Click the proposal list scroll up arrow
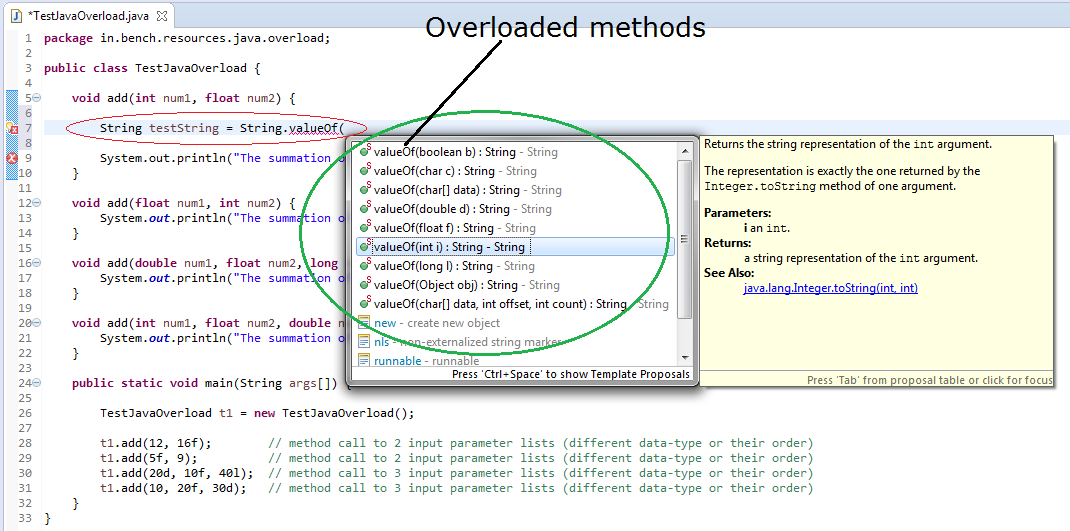 (x=684, y=150)
